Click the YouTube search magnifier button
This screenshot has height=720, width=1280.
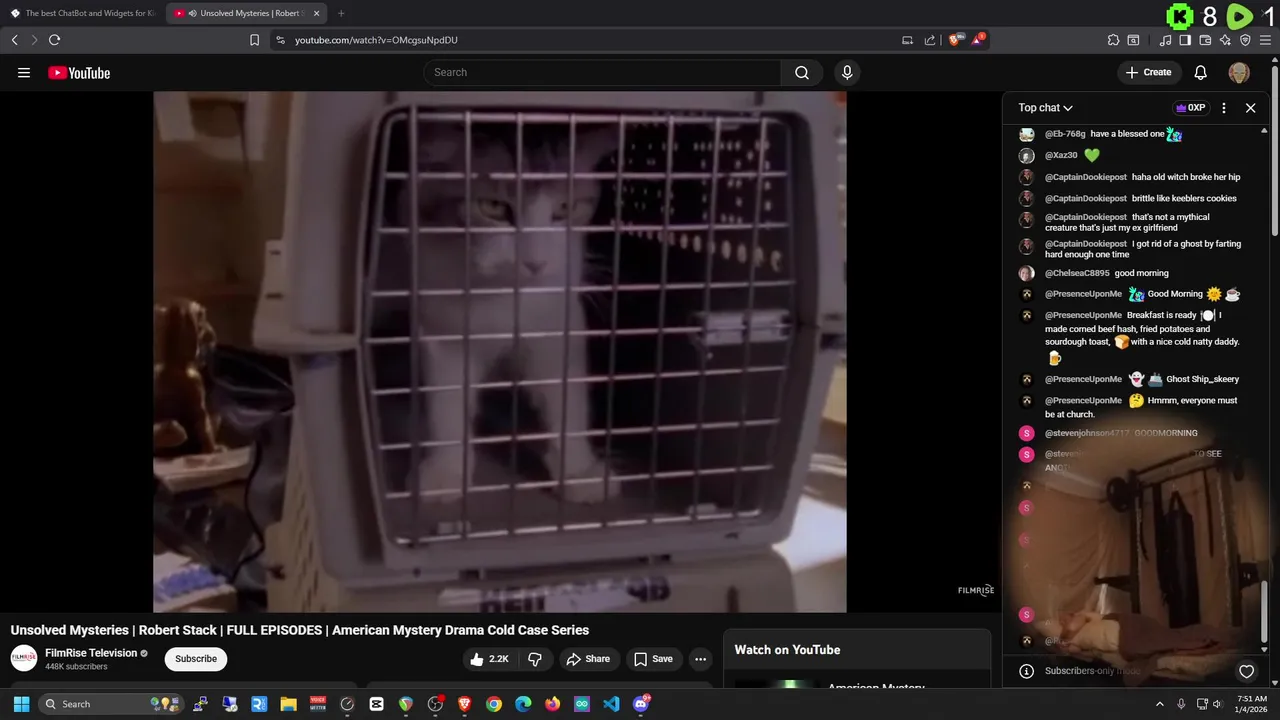click(802, 72)
